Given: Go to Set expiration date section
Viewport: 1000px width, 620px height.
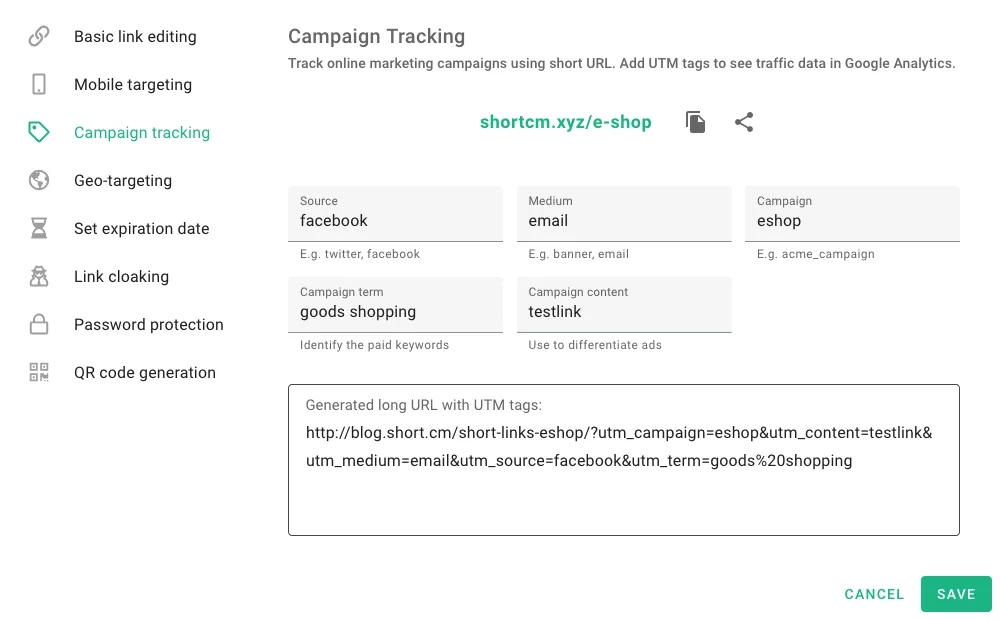Looking at the screenshot, I should (142, 229).
